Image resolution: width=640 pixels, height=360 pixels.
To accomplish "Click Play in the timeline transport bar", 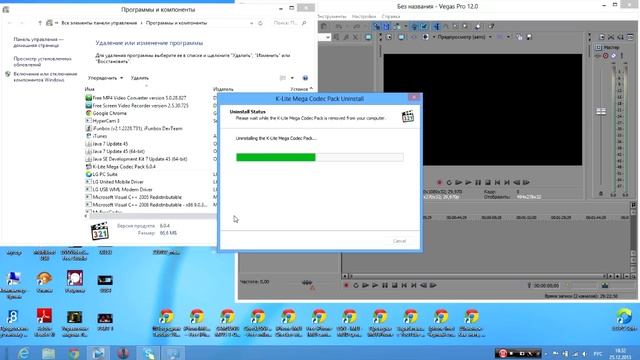I will (375, 285).
